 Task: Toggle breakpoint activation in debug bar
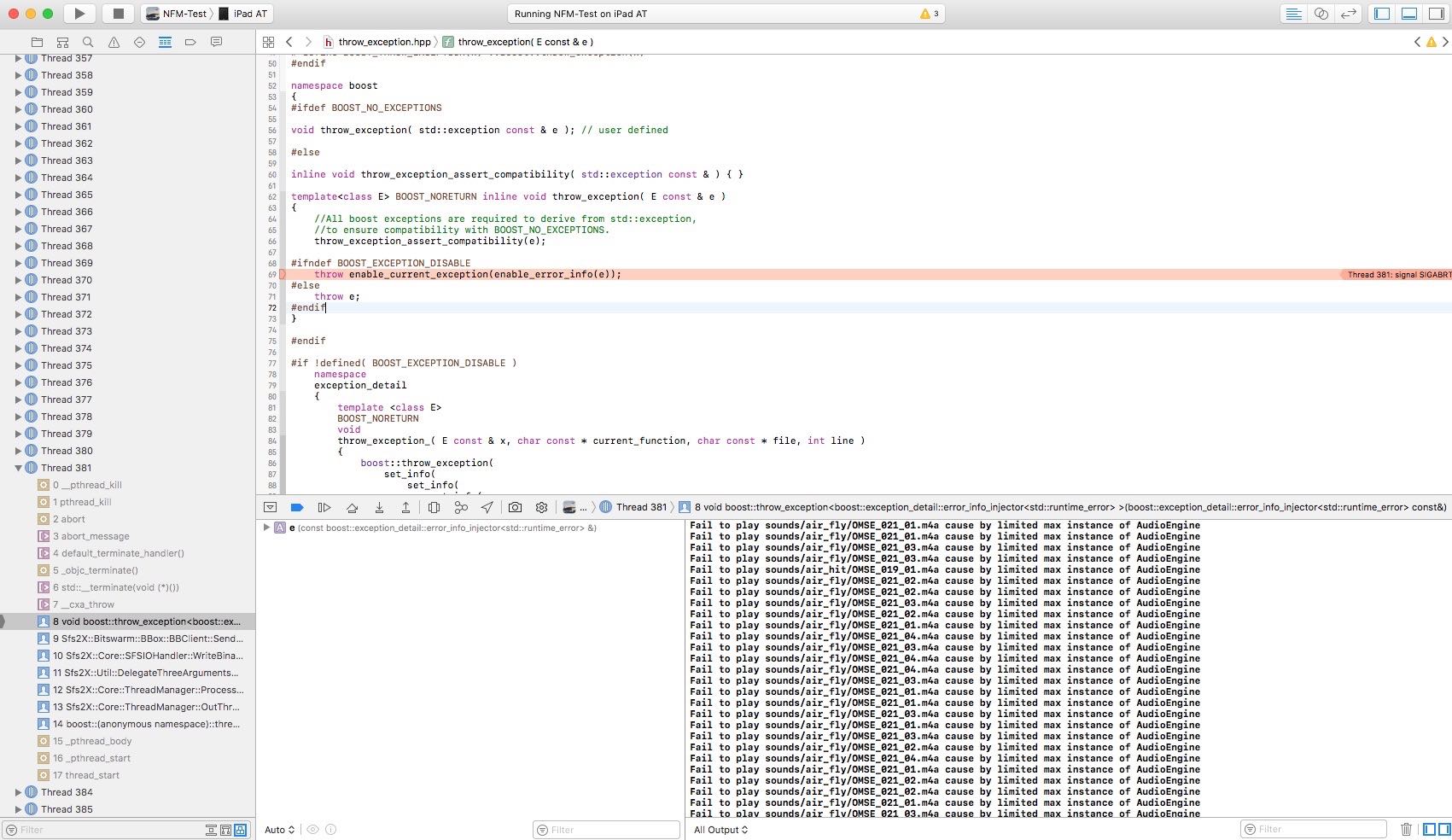pos(297,507)
